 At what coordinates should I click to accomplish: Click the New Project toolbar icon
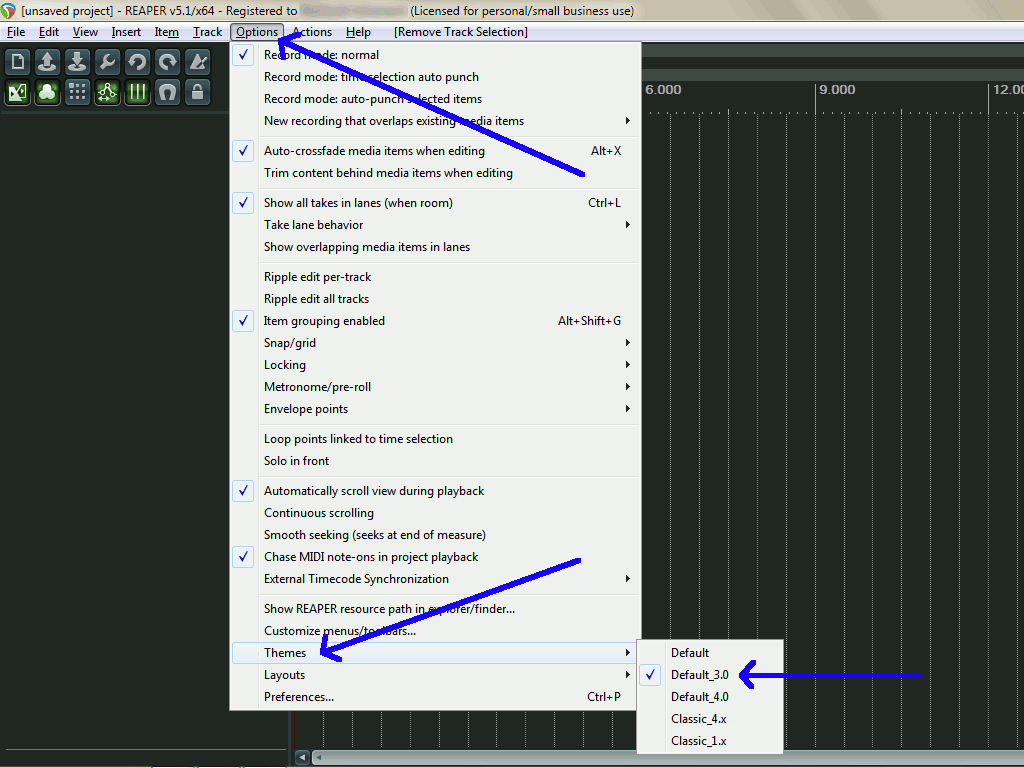pyautogui.click(x=18, y=62)
